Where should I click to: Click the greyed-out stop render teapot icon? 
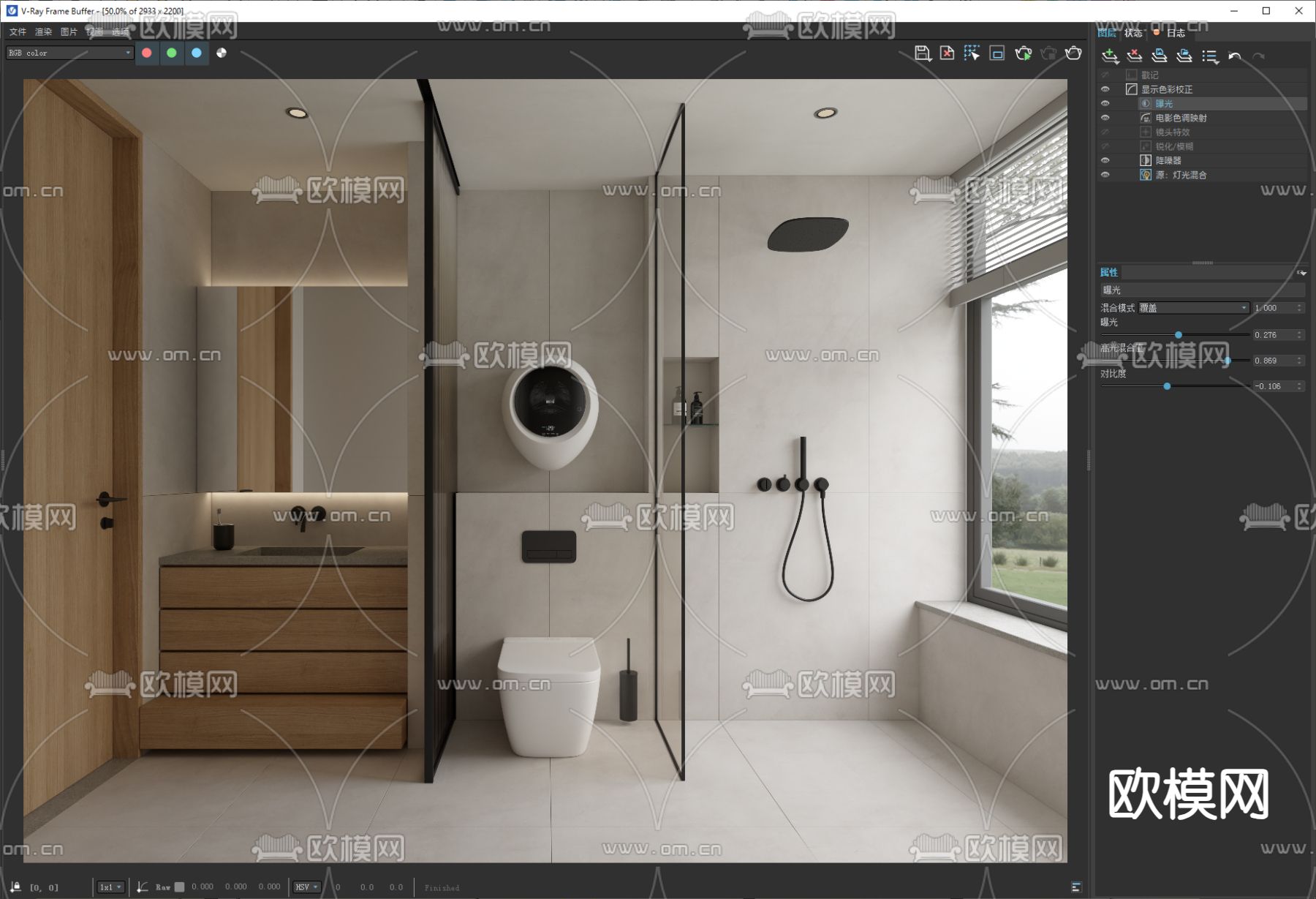[x=1048, y=53]
